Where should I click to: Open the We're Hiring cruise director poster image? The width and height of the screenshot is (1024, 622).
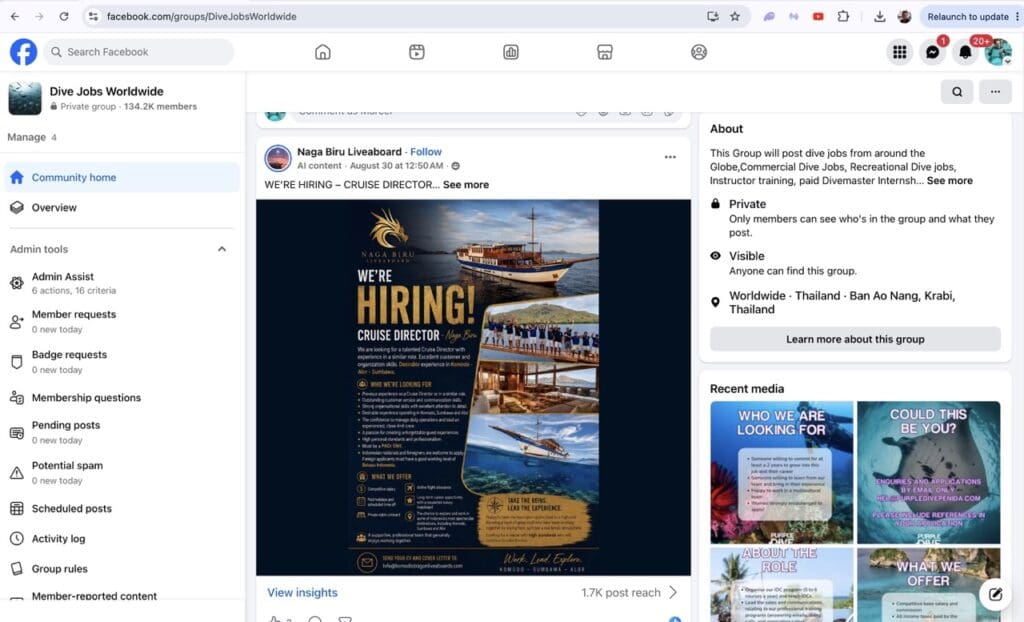tap(473, 387)
